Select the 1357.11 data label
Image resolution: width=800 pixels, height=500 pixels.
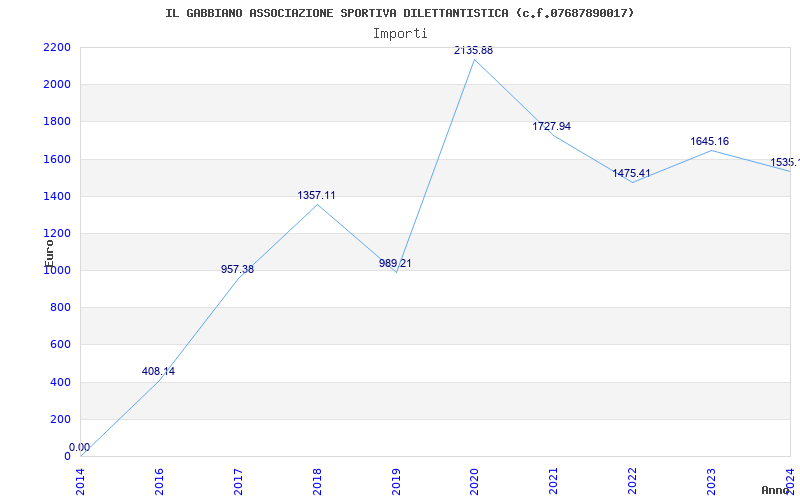point(316,195)
